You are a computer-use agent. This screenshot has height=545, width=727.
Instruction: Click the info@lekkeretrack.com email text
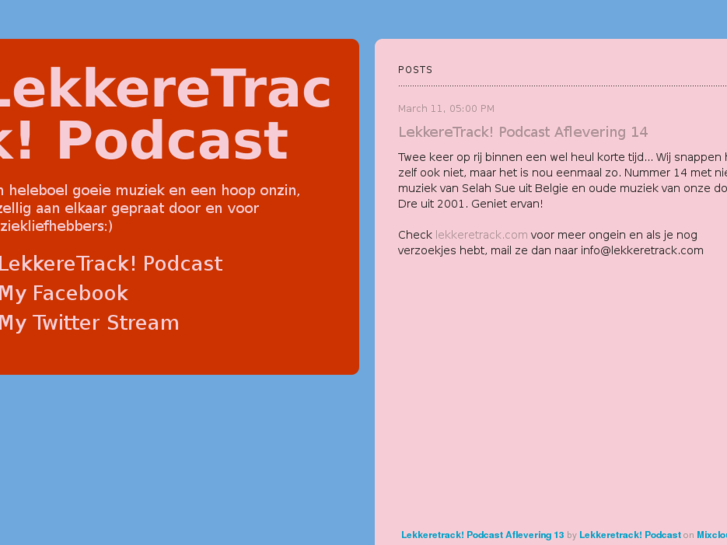[642, 250]
